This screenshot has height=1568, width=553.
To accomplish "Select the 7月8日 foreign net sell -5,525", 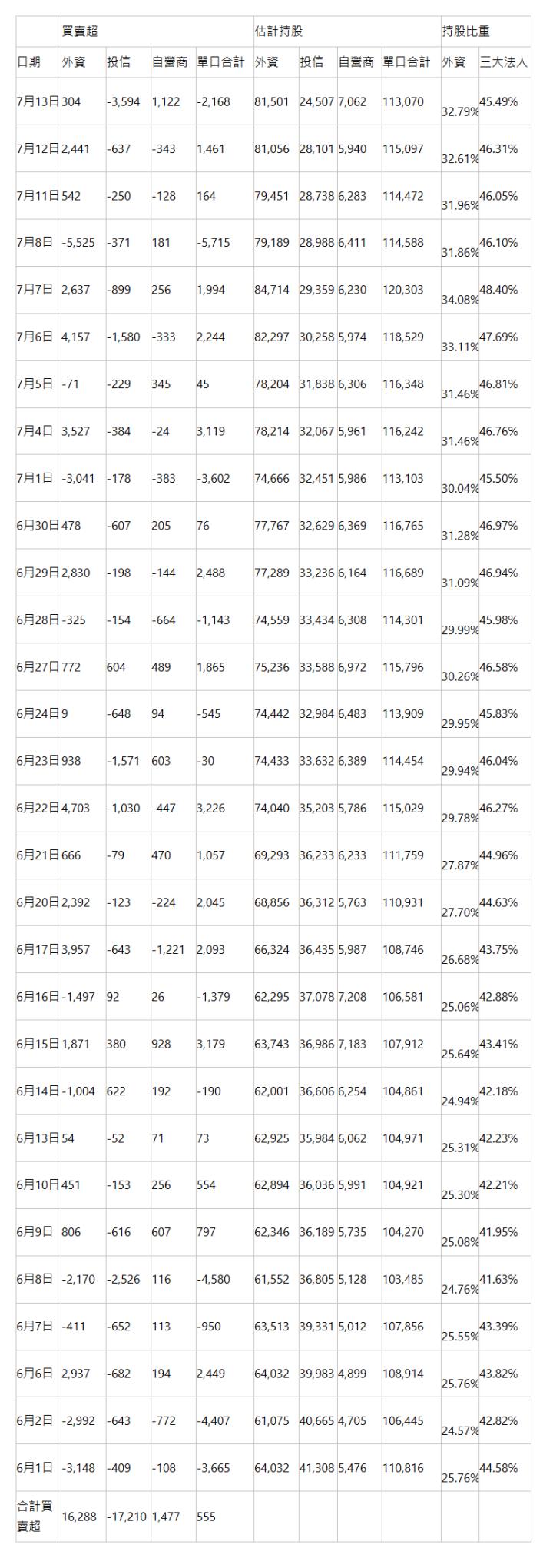I will tap(78, 243).
